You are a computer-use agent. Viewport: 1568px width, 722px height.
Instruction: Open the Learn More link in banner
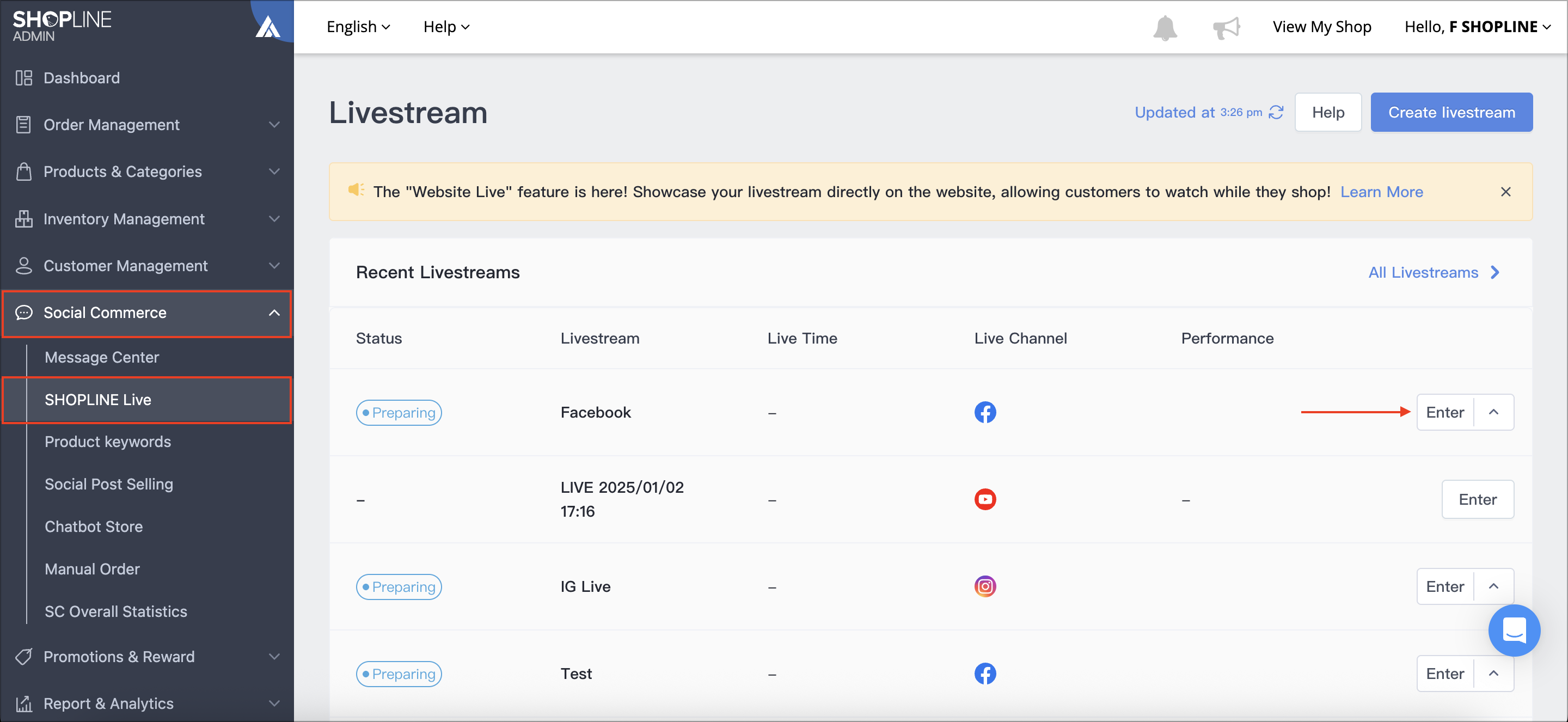1381,192
